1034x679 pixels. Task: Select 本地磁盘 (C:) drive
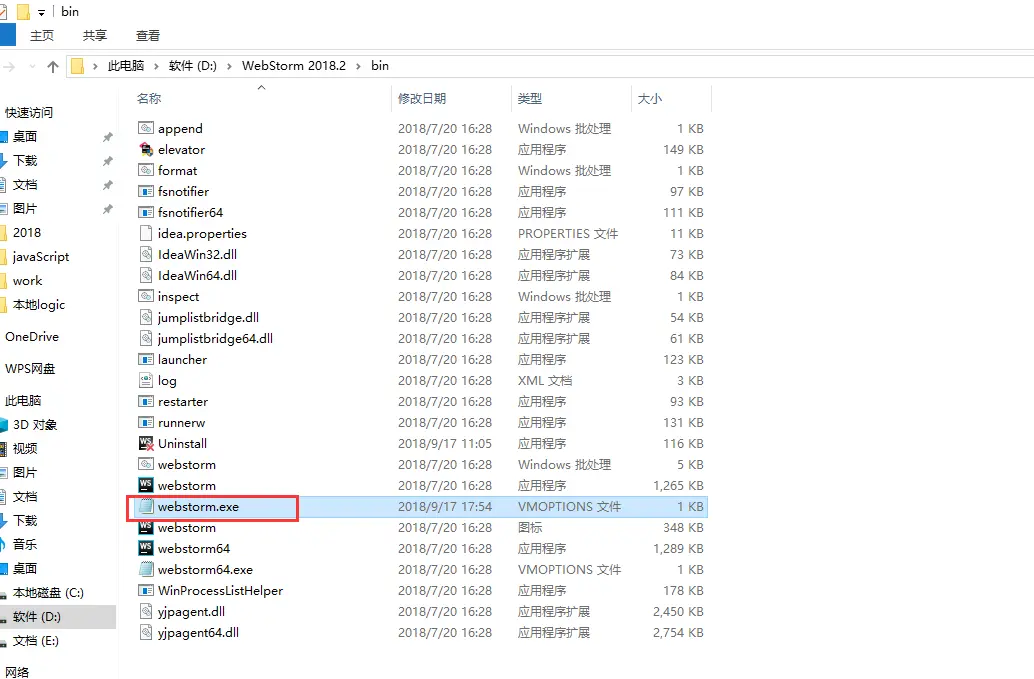click(x=48, y=593)
